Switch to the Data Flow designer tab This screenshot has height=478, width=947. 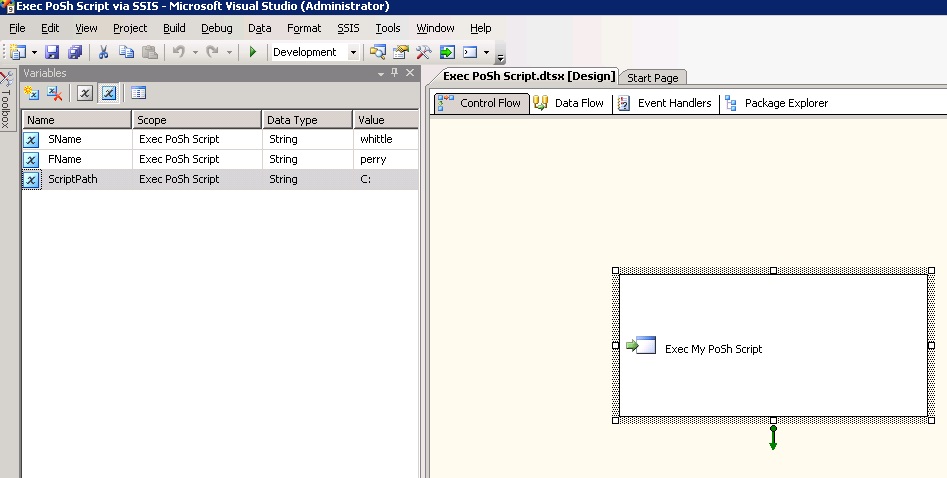[570, 103]
